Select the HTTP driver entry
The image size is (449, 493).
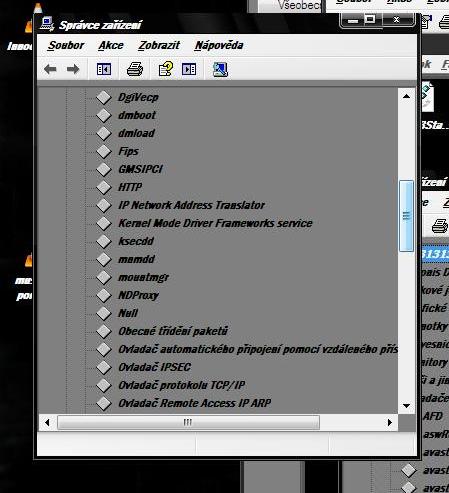pos(130,187)
